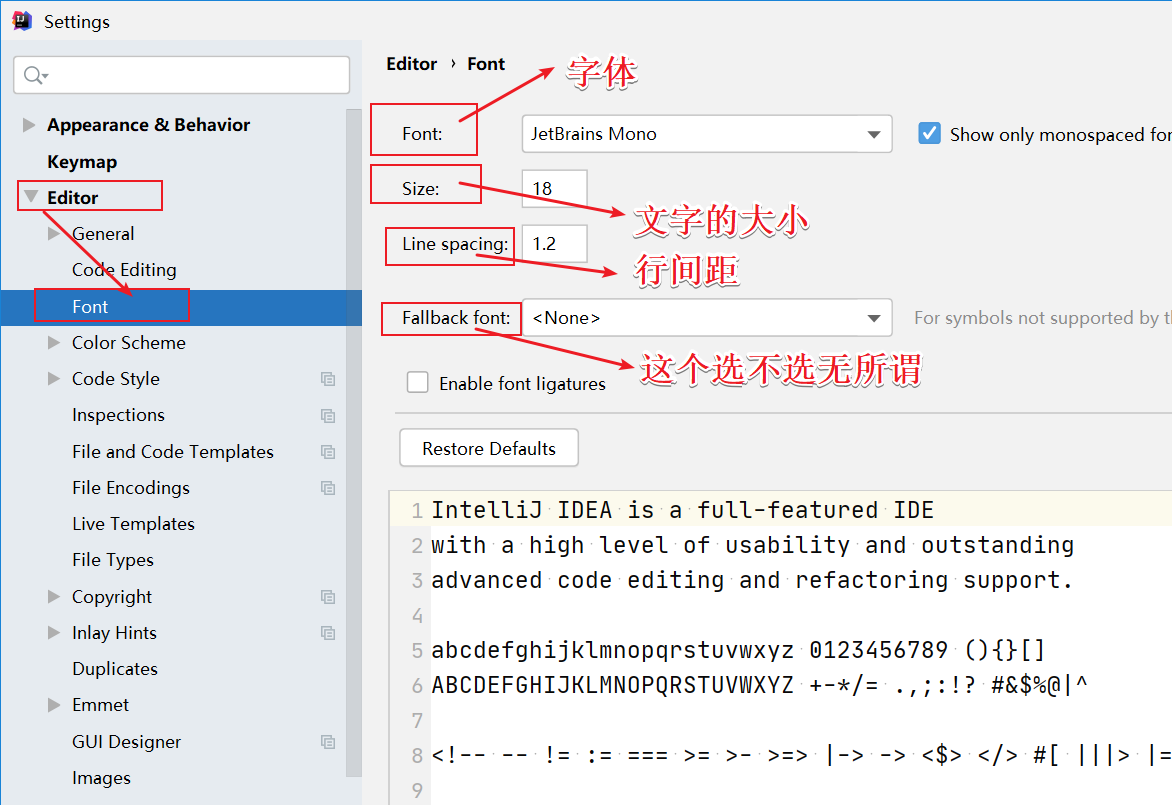The image size is (1172, 805).
Task: Click the project-level icon beside Code Style
Action: coord(327,379)
